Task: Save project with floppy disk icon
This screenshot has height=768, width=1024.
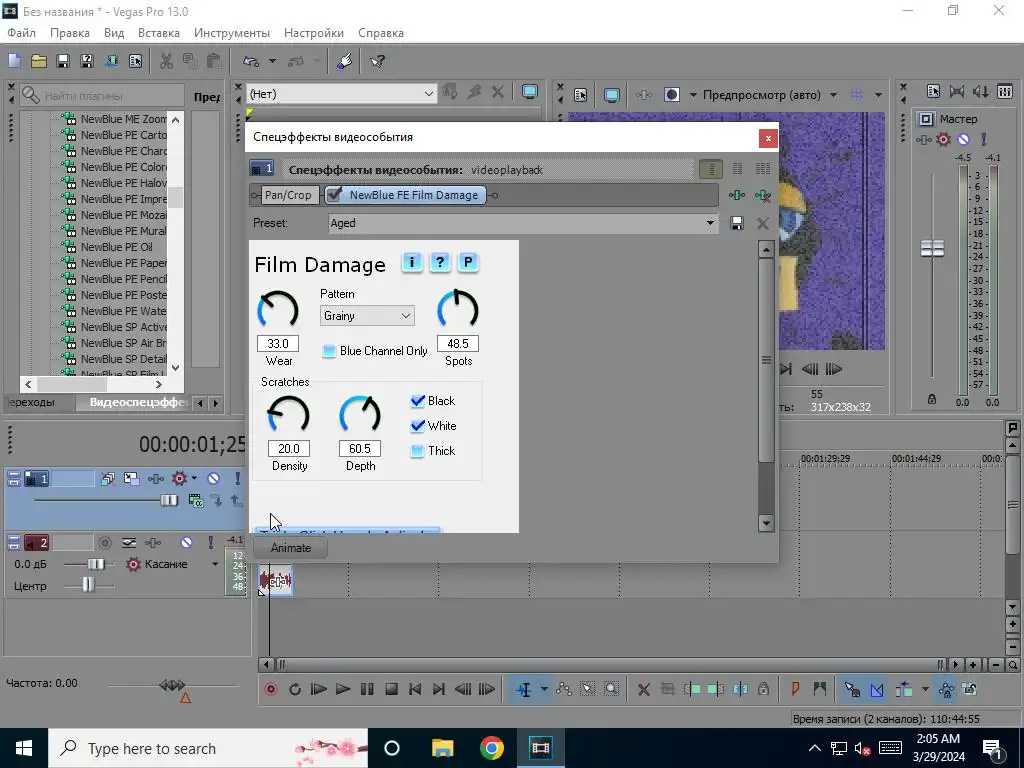Action: [63, 61]
